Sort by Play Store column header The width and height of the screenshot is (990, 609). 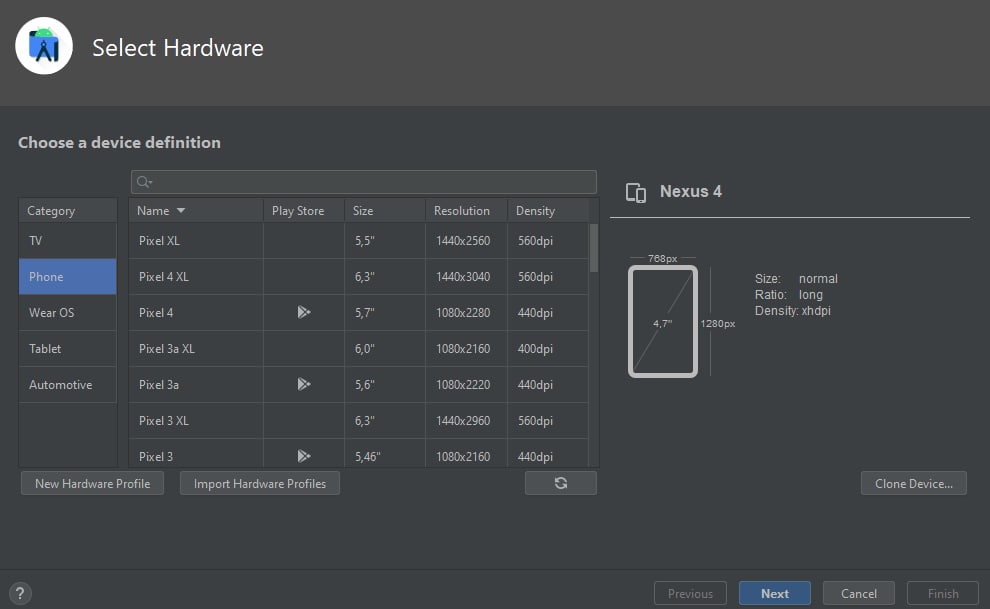pyautogui.click(x=304, y=210)
